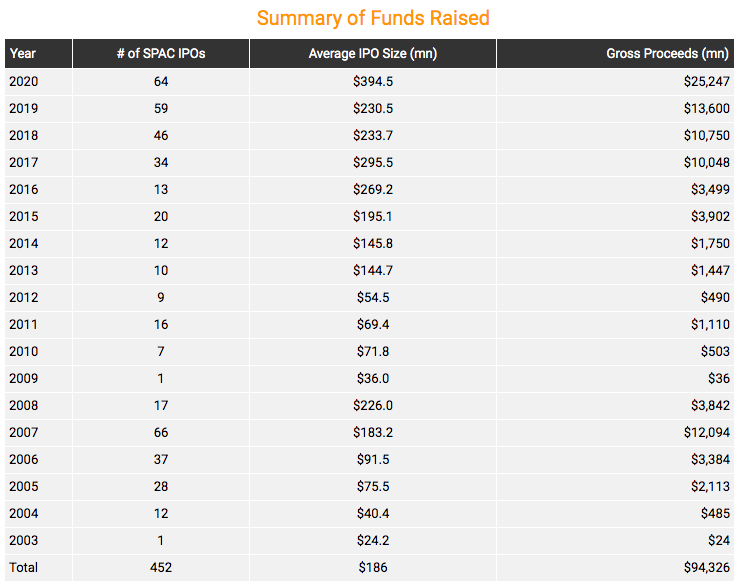Screen dimensions: 743x585
Task: Select the 66 IPO count in 2007 row
Action: 161,432
